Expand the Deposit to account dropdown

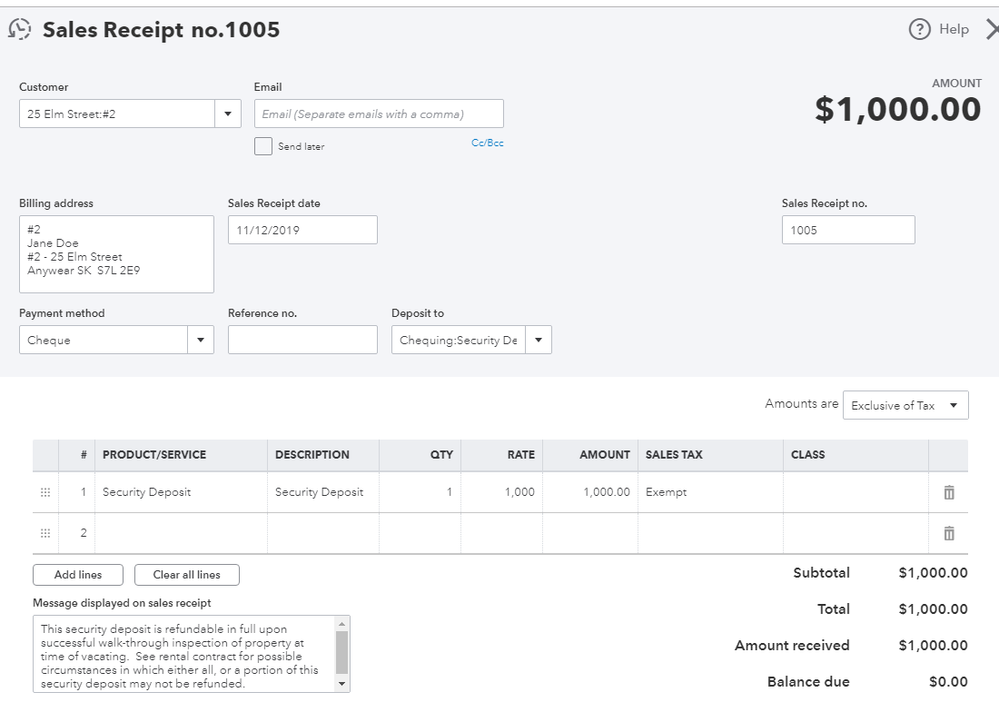(x=538, y=340)
